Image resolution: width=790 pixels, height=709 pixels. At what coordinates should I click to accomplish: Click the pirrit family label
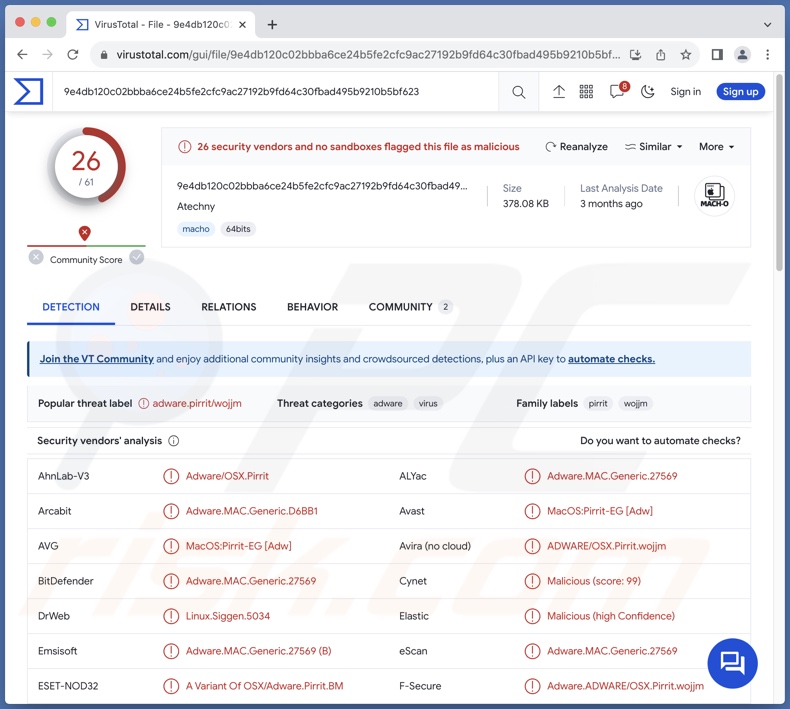point(598,404)
